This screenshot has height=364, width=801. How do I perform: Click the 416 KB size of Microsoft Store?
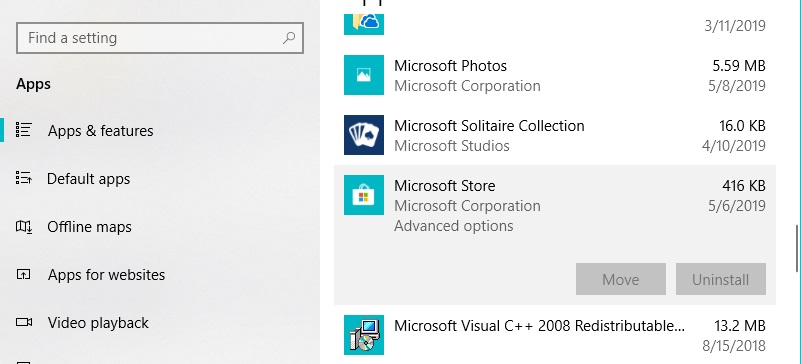pyautogui.click(x=744, y=186)
